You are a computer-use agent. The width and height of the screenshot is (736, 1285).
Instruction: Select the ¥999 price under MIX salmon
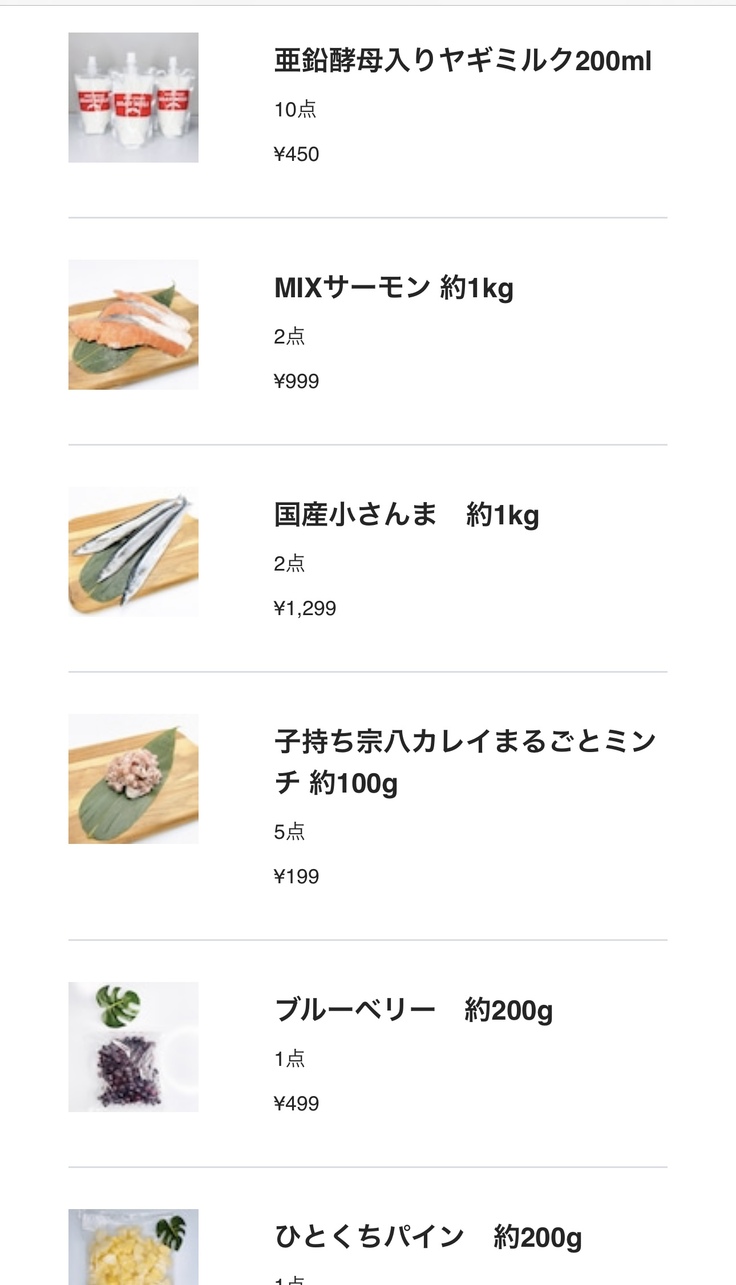click(x=297, y=381)
